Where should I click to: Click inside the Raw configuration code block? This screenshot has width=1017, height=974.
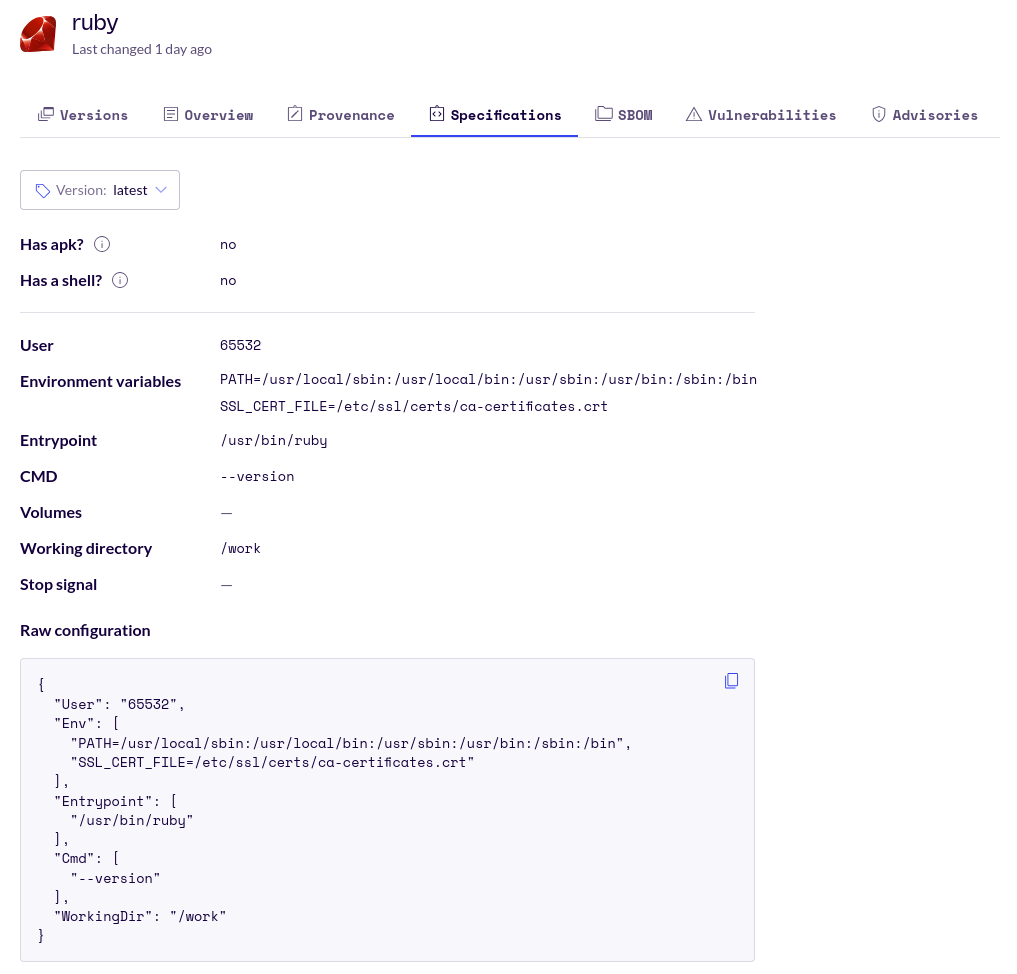(x=388, y=810)
